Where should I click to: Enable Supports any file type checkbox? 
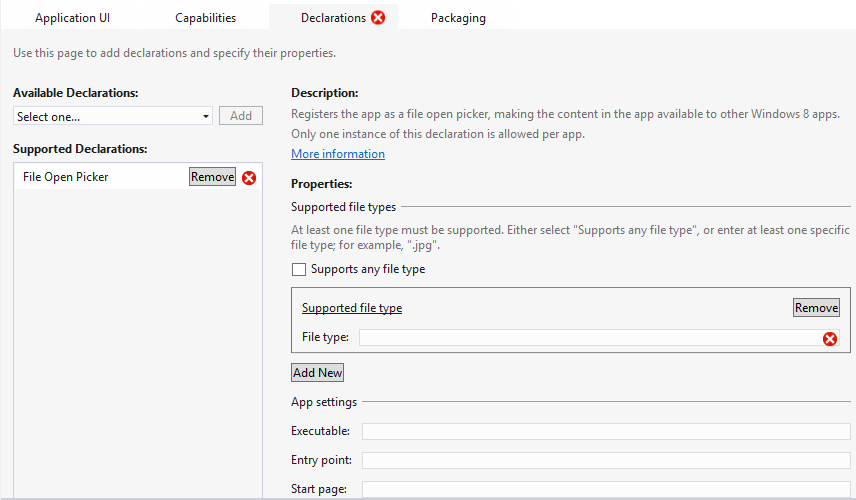tap(298, 270)
